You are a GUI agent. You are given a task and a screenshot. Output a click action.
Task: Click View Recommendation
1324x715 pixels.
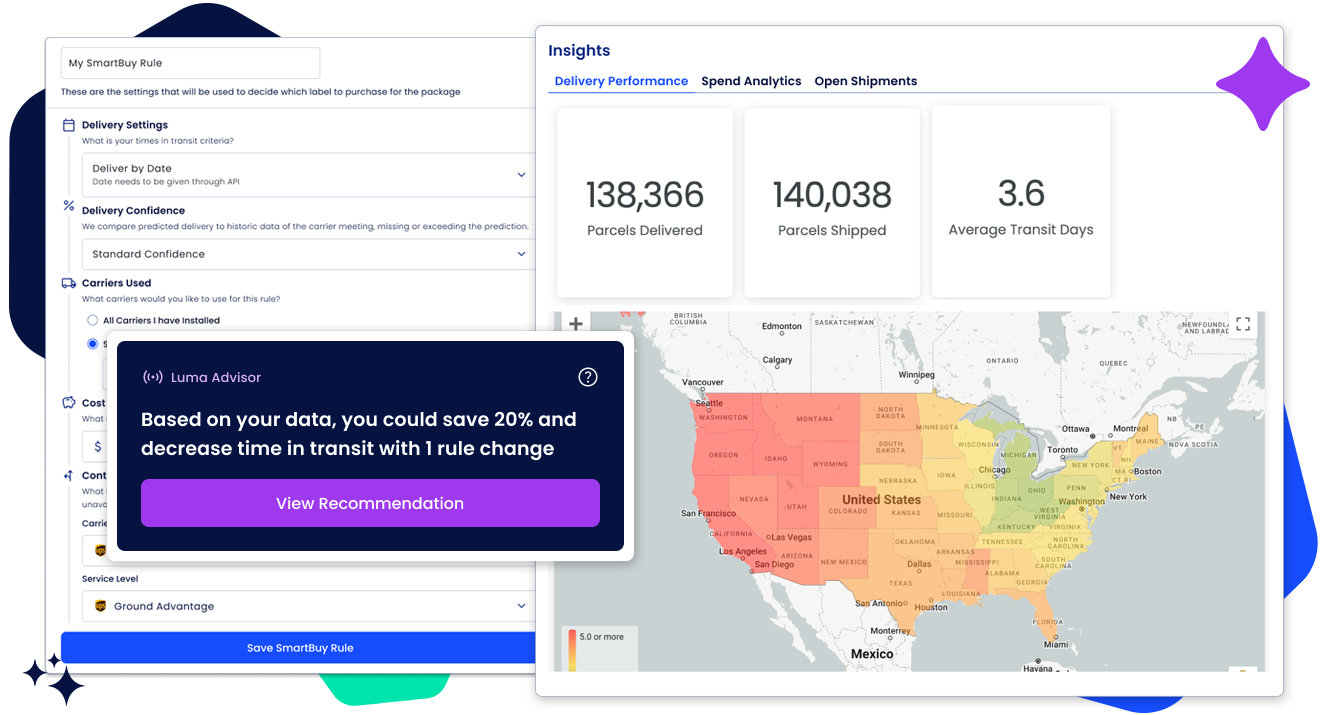[370, 503]
